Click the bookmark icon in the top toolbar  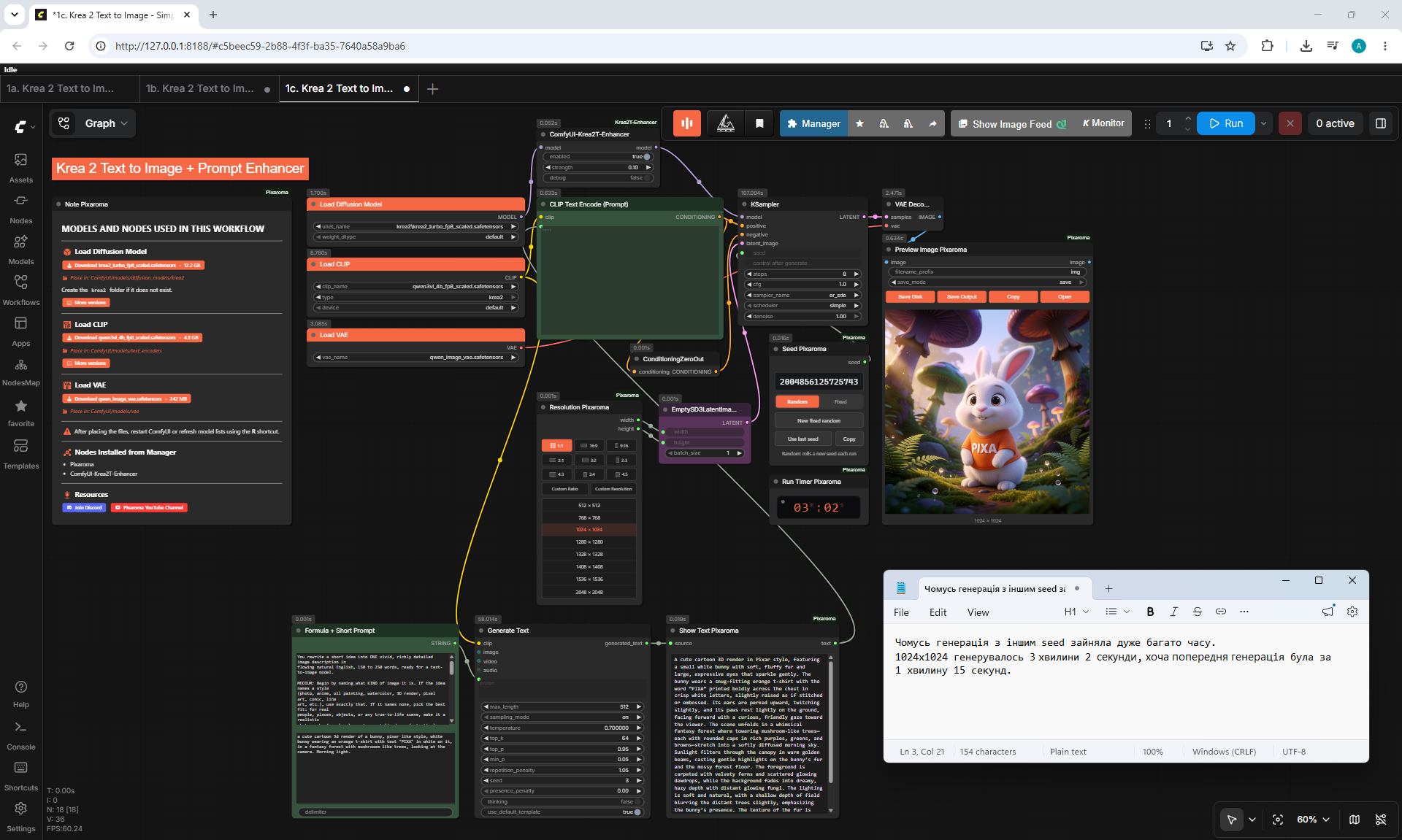pos(759,123)
